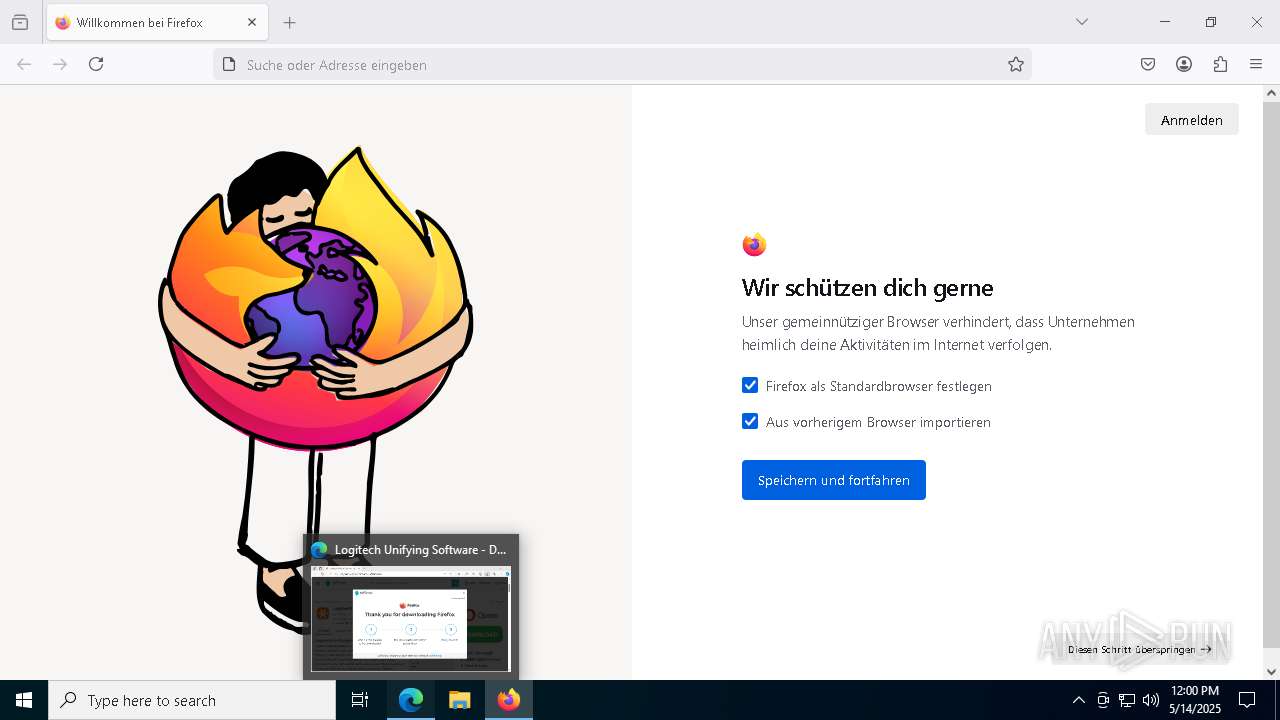Open a new tab with plus button
This screenshot has width=1280, height=720.
tap(290, 22)
